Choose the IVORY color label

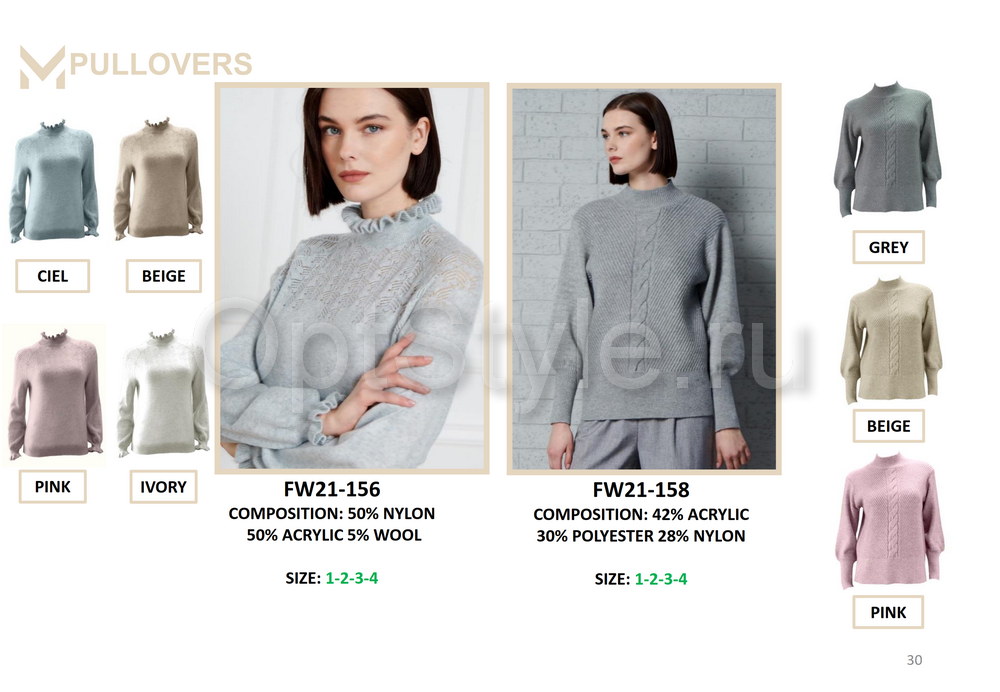click(163, 487)
